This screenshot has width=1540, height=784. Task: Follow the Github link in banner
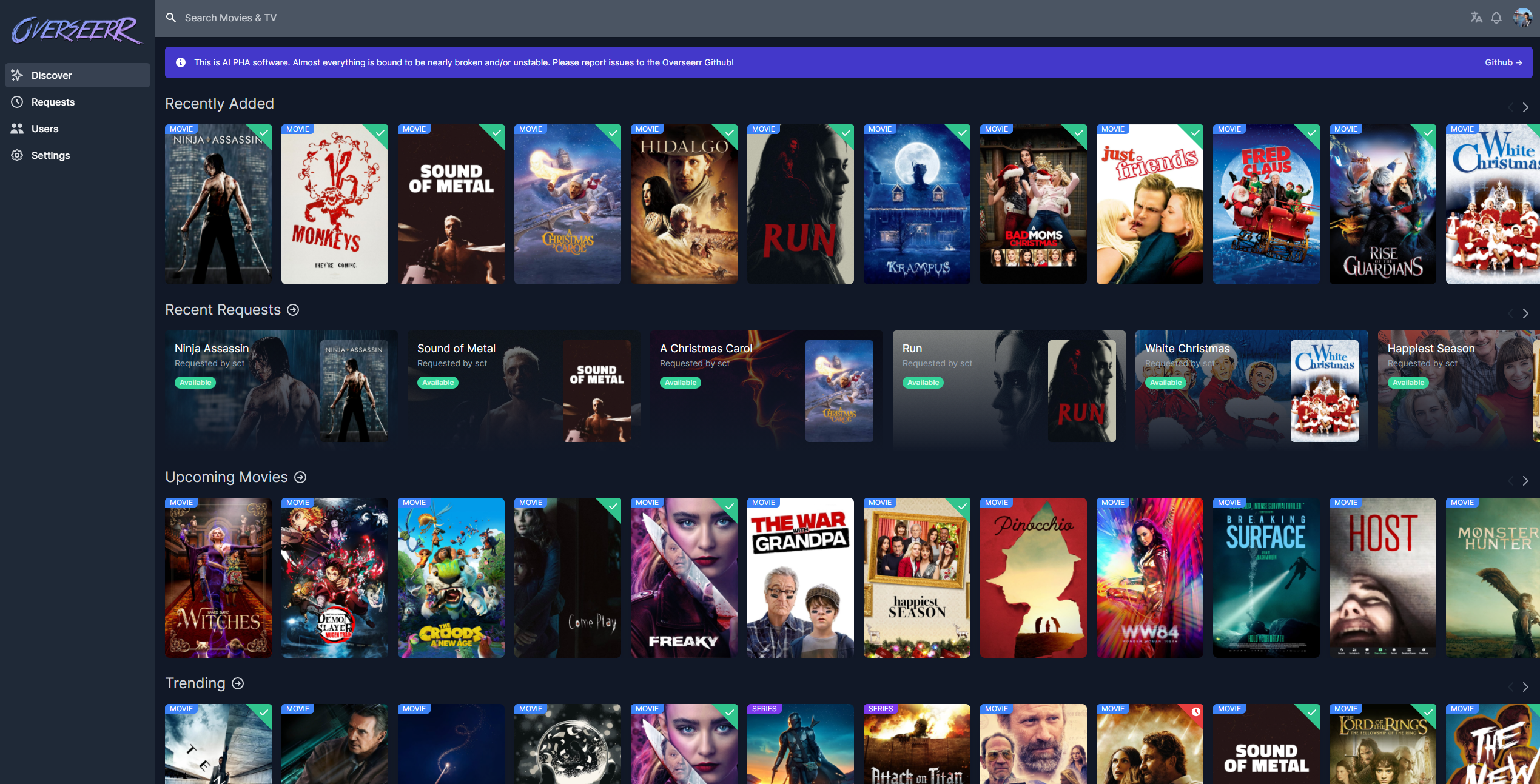(1503, 62)
